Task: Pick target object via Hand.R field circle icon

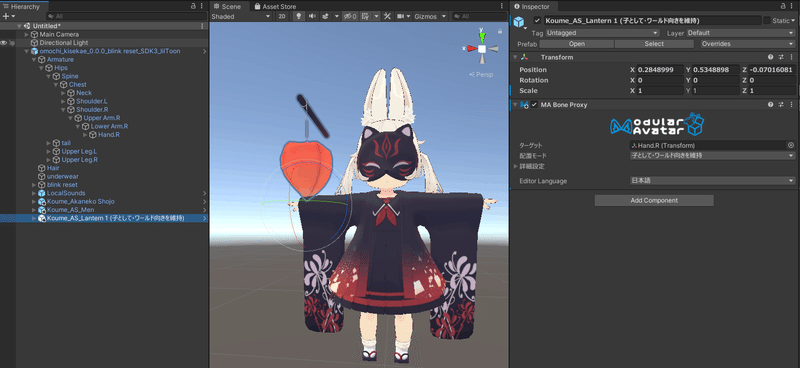Action: coord(791,145)
